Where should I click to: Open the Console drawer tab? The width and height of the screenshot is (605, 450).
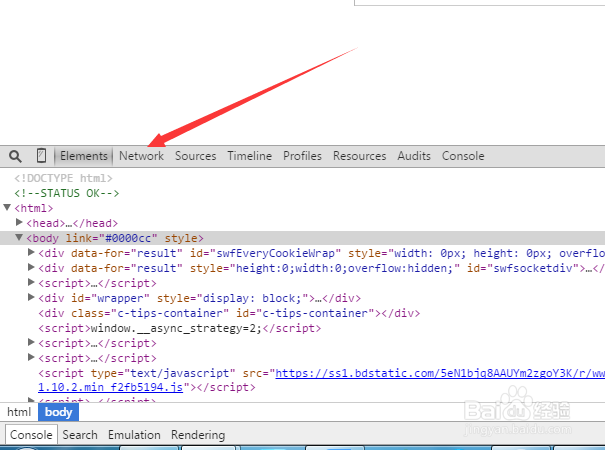tap(31, 435)
